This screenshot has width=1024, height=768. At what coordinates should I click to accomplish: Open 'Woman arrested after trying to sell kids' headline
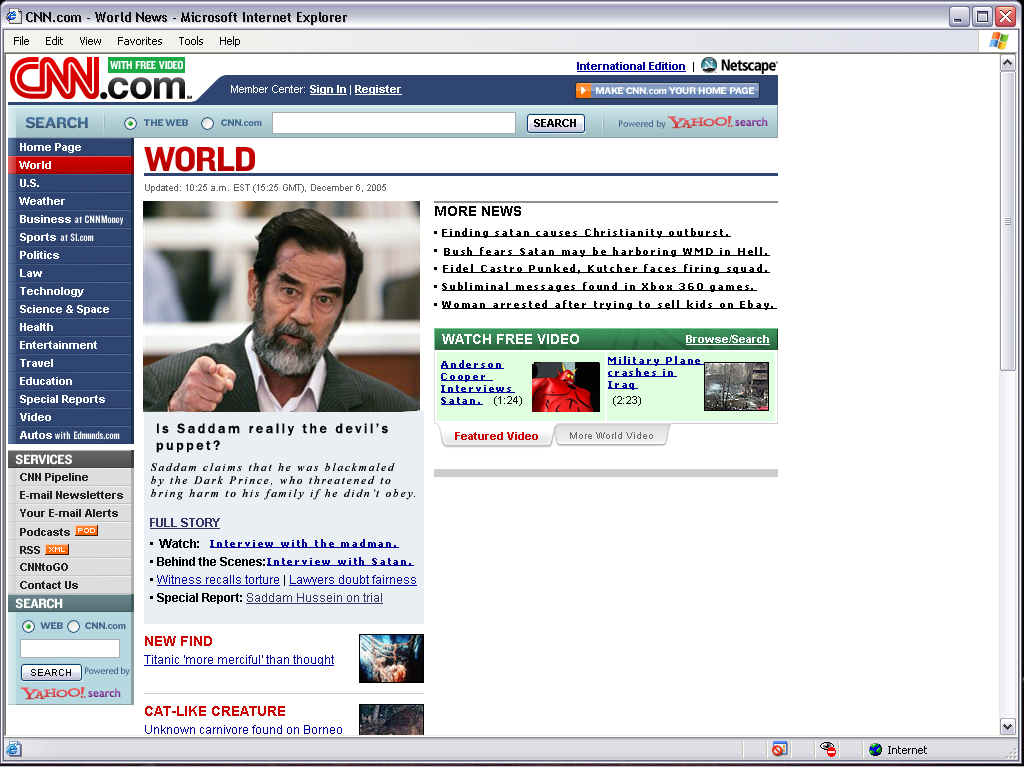(609, 304)
